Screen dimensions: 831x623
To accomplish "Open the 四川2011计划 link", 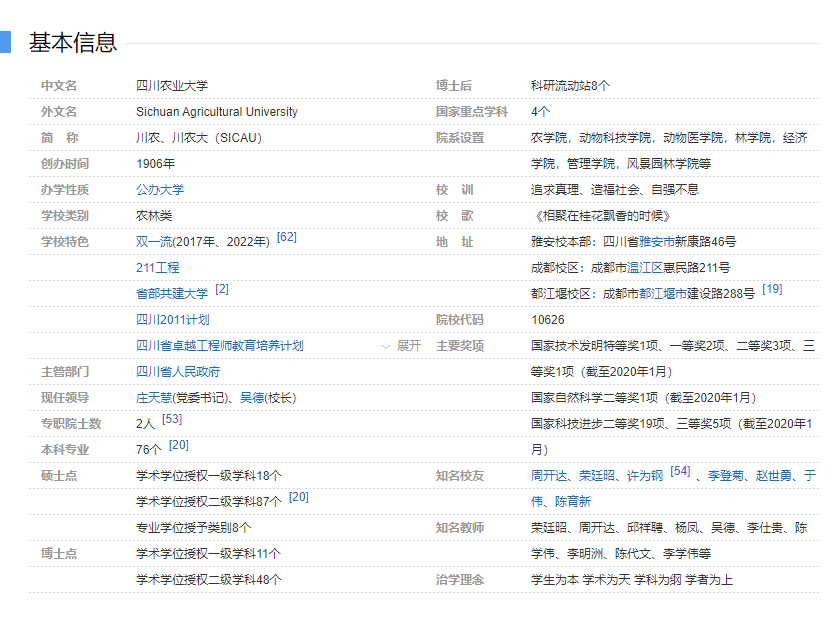I will pyautogui.click(x=173, y=320).
